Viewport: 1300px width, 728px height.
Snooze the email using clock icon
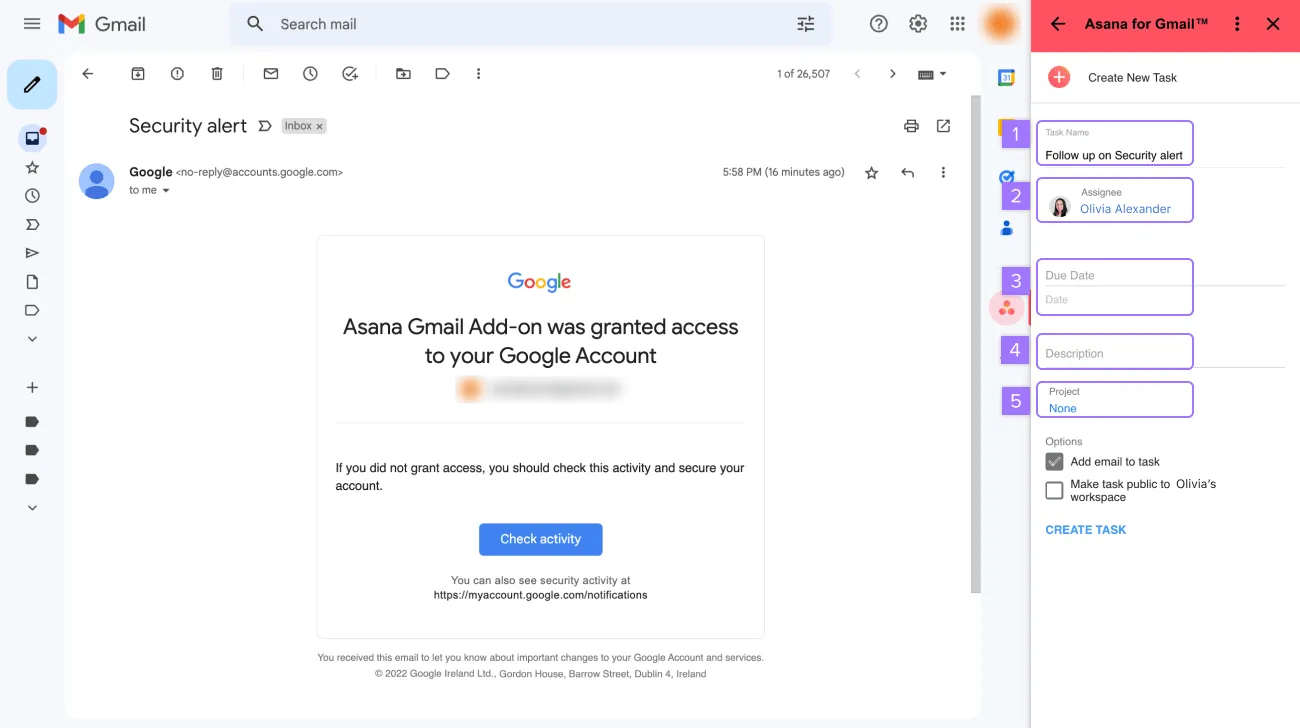pyautogui.click(x=310, y=73)
